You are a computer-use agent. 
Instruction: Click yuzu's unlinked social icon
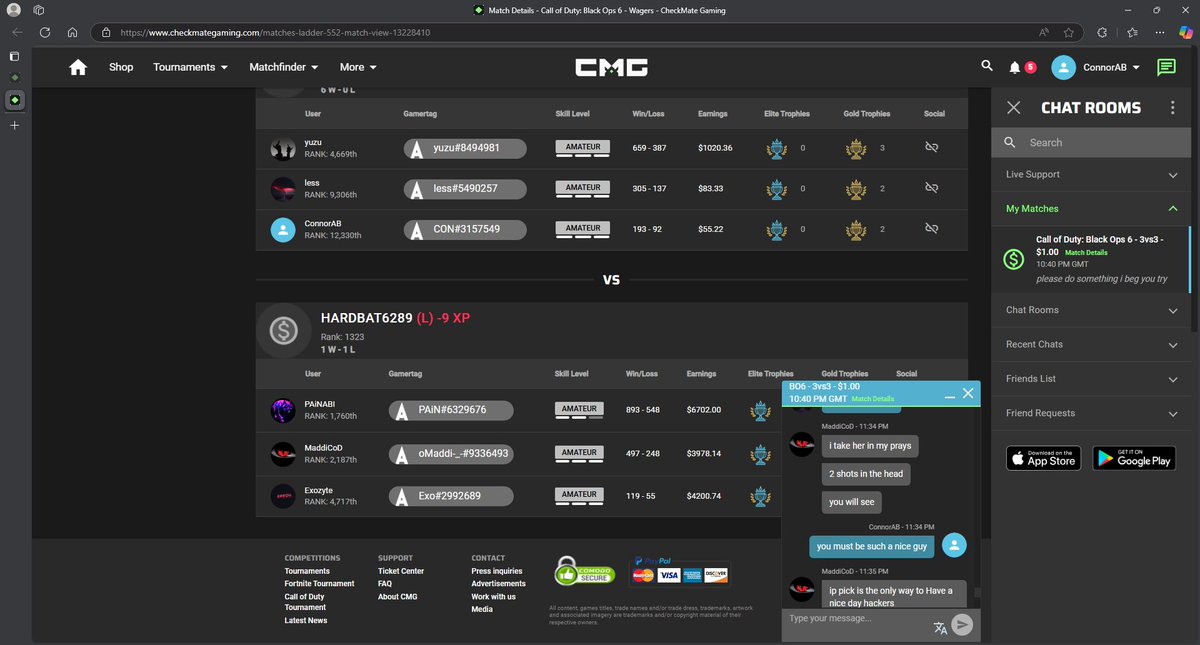pos(931,147)
